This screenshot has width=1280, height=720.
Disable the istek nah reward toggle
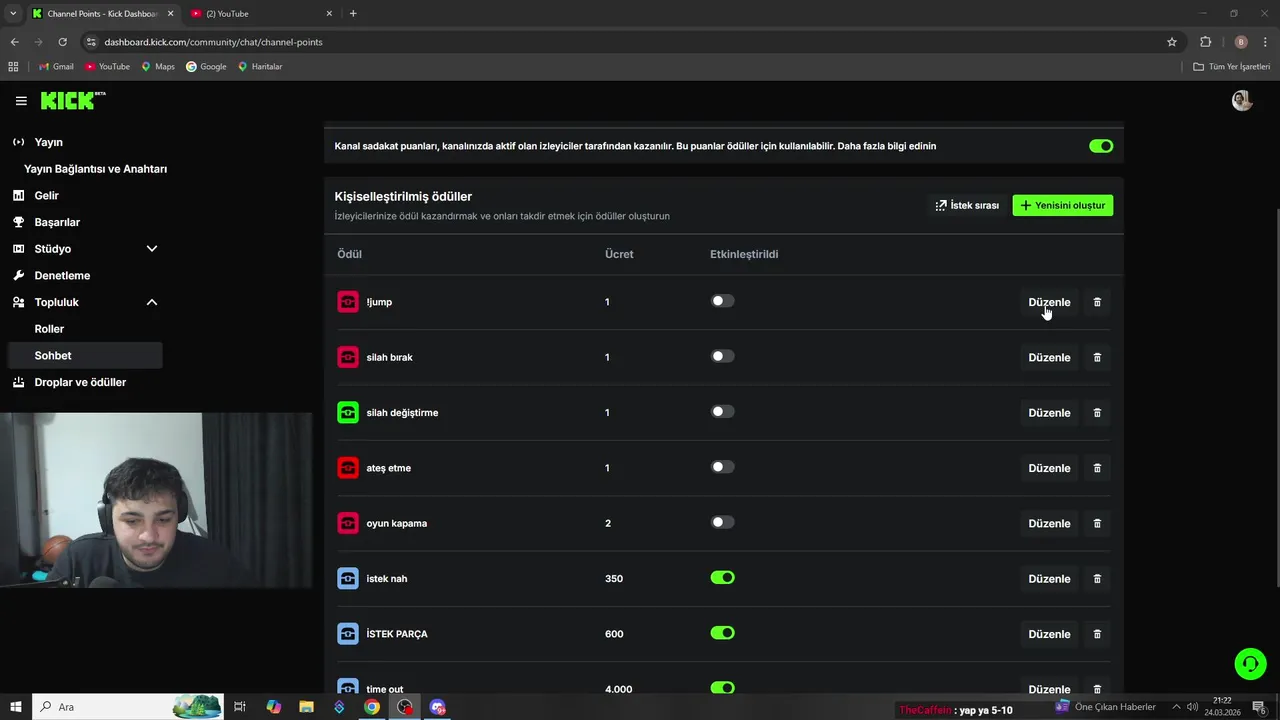pos(722,578)
